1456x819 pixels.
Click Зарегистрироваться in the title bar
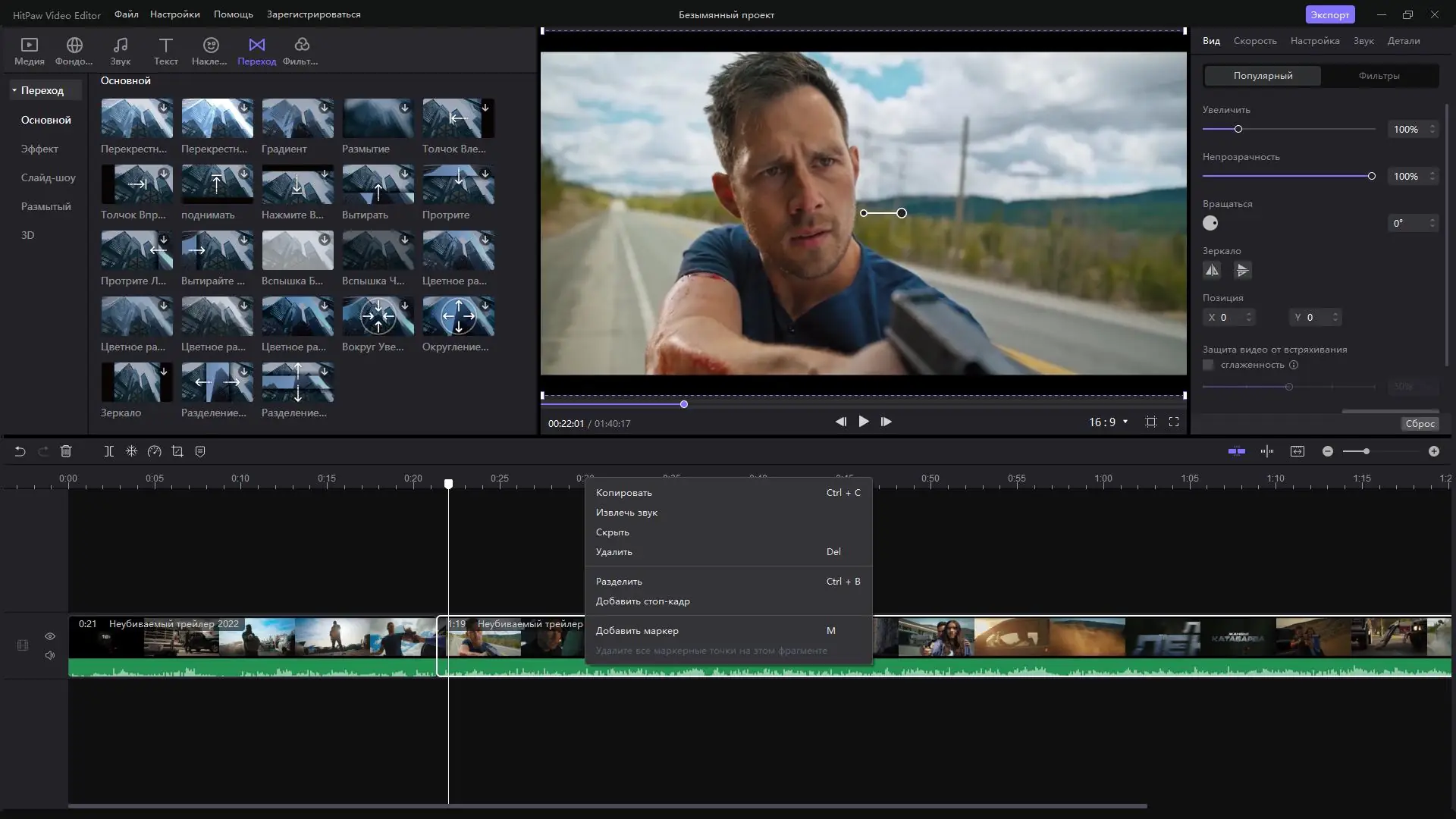point(313,14)
